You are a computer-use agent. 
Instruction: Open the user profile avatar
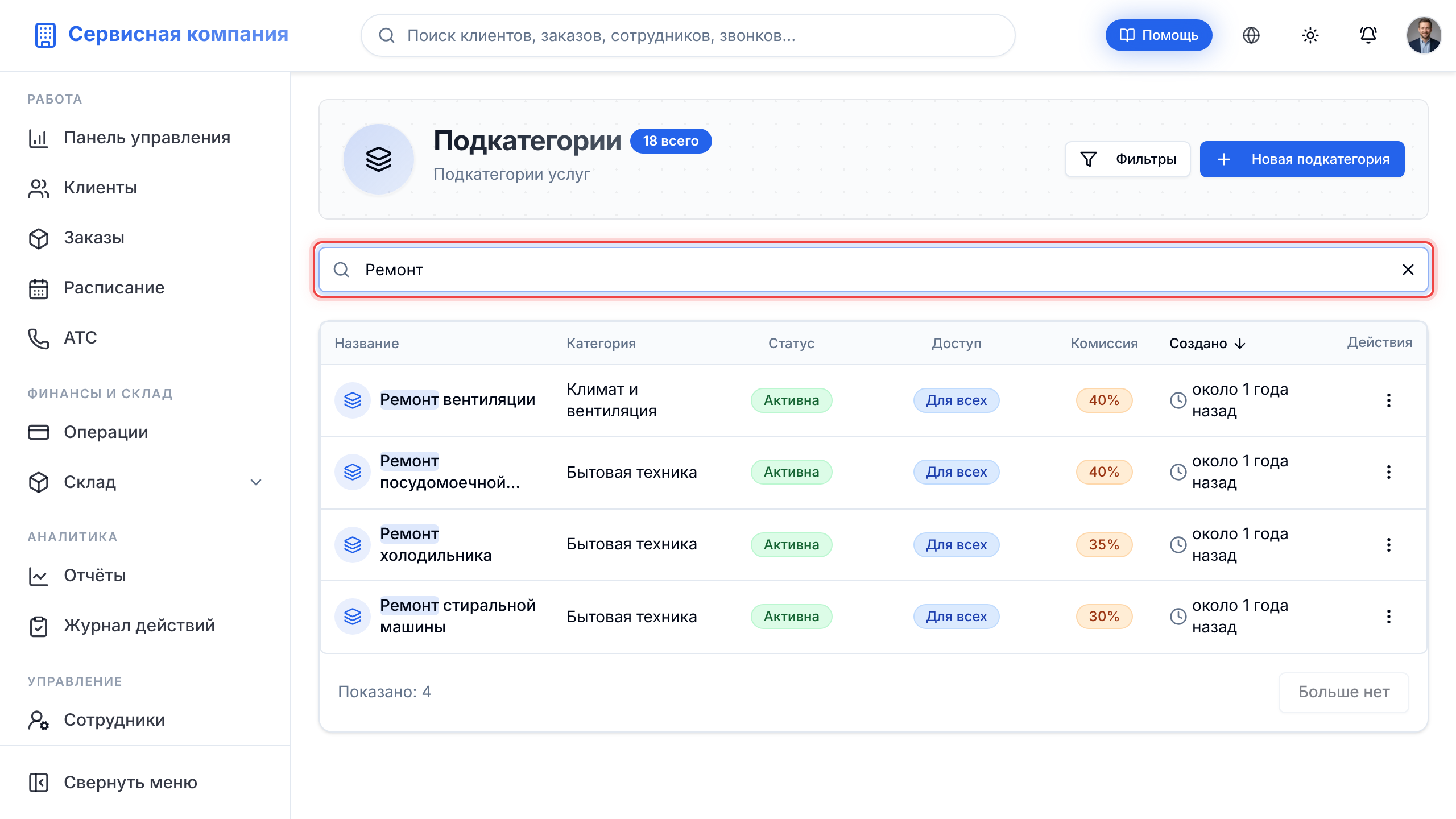pyautogui.click(x=1424, y=35)
